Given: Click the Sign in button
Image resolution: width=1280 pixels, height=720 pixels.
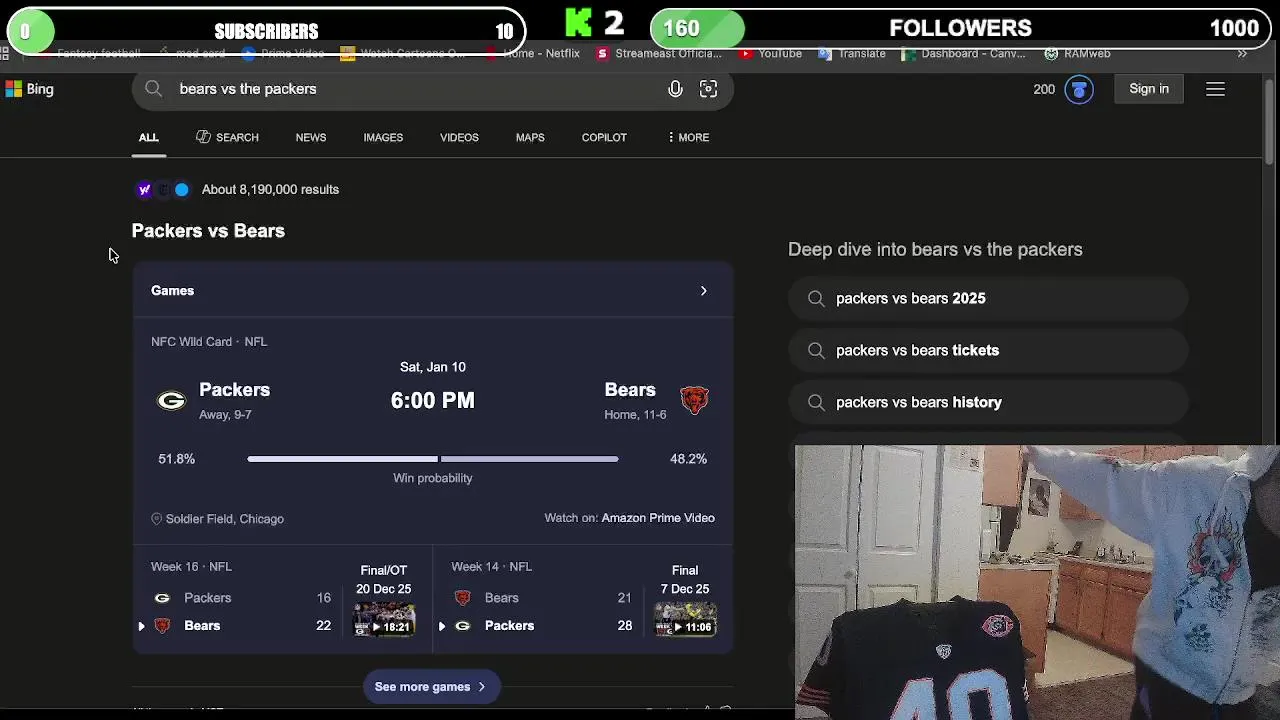Looking at the screenshot, I should click(x=1149, y=89).
